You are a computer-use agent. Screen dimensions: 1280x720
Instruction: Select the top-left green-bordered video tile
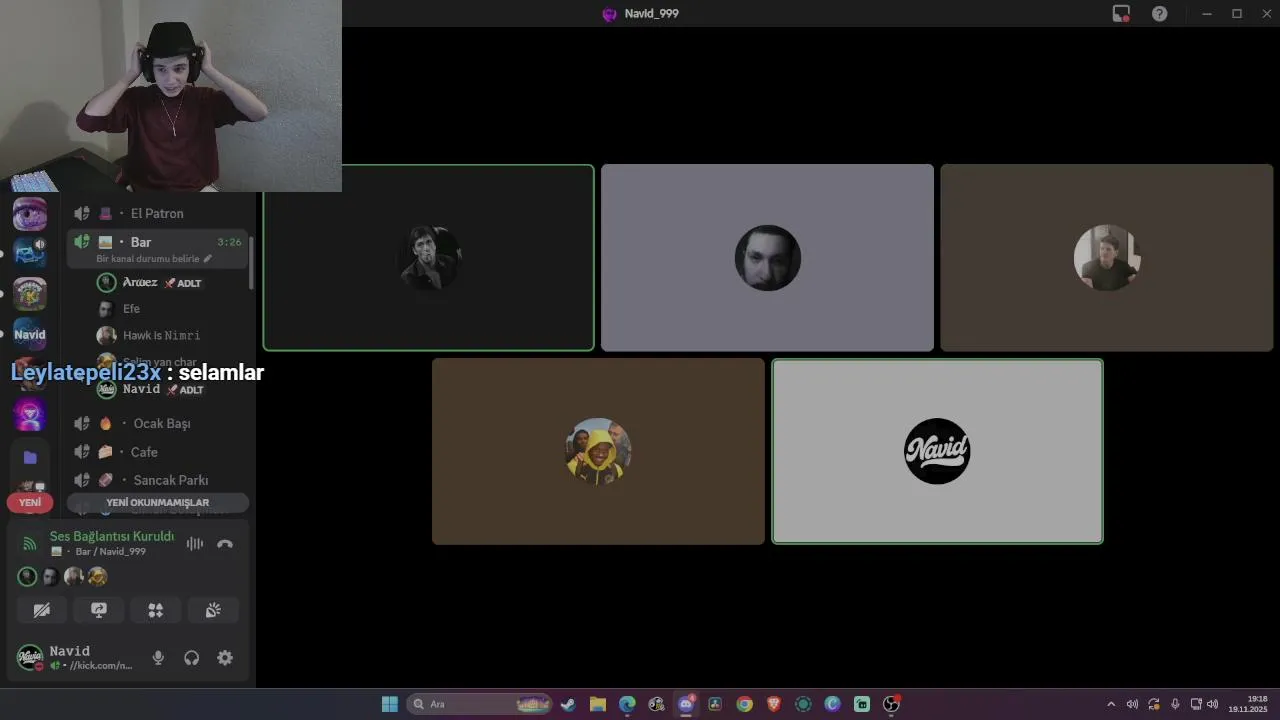click(428, 258)
